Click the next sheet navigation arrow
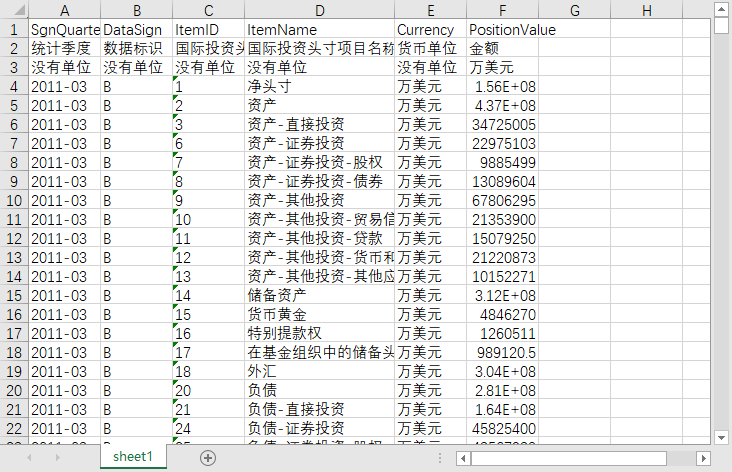Image resolution: width=732 pixels, height=472 pixels. [x=57, y=458]
